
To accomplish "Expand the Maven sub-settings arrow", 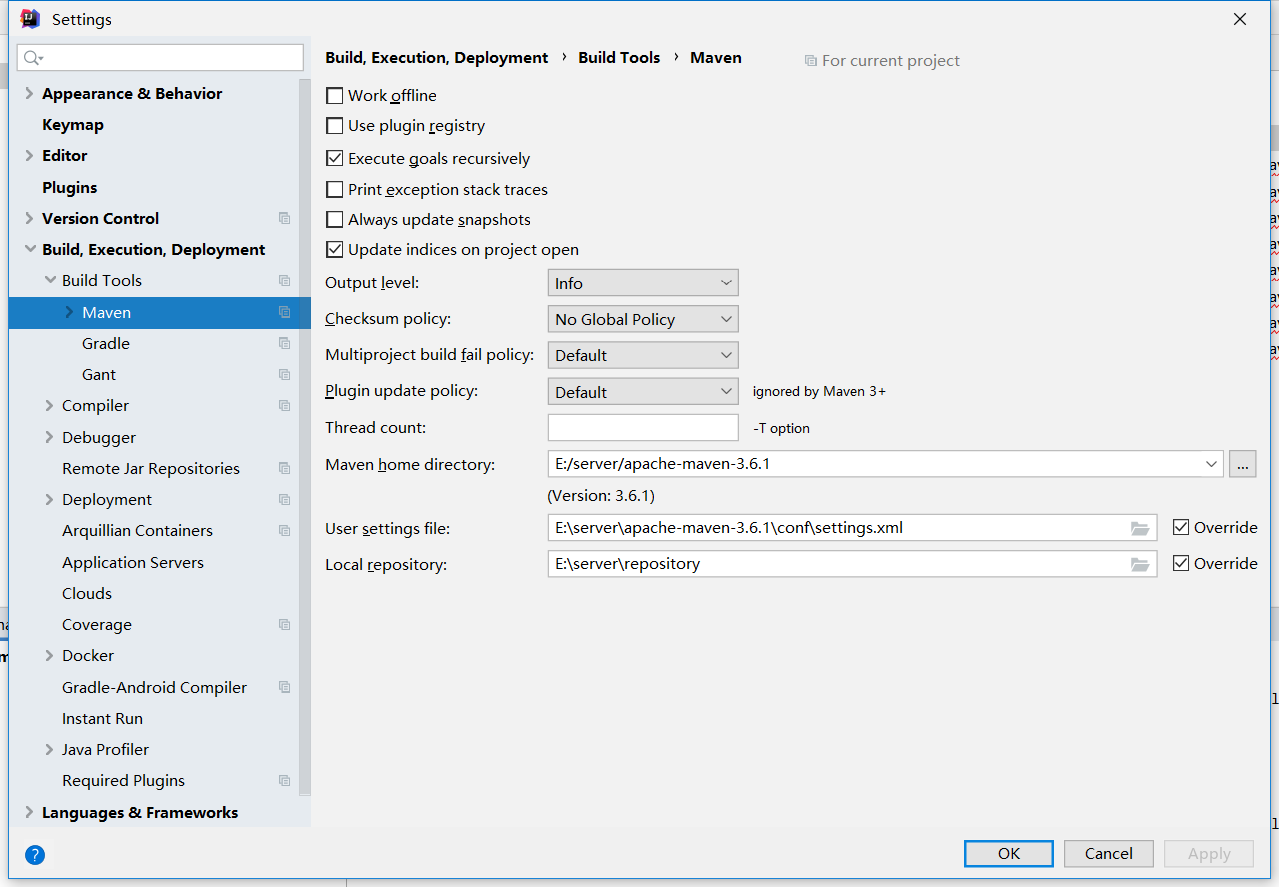I will 69,312.
